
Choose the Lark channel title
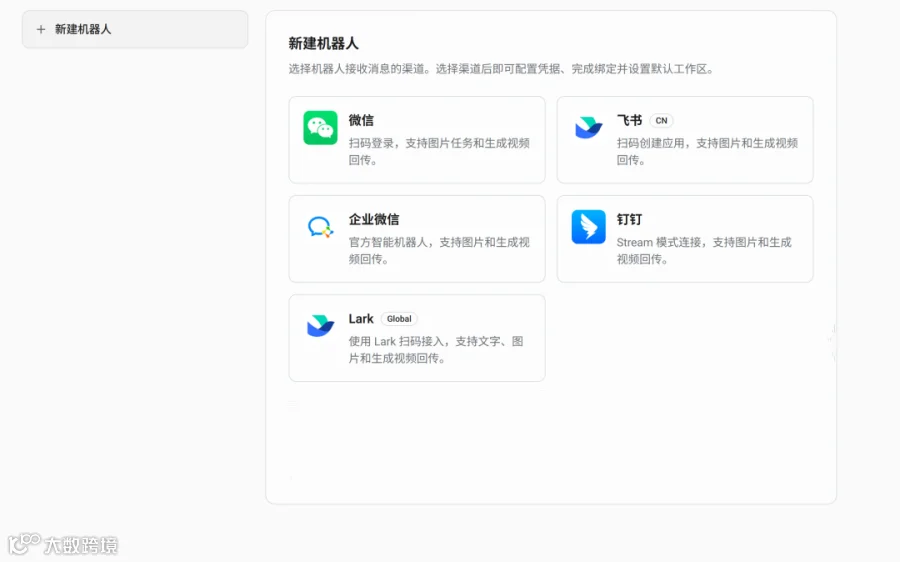361,319
